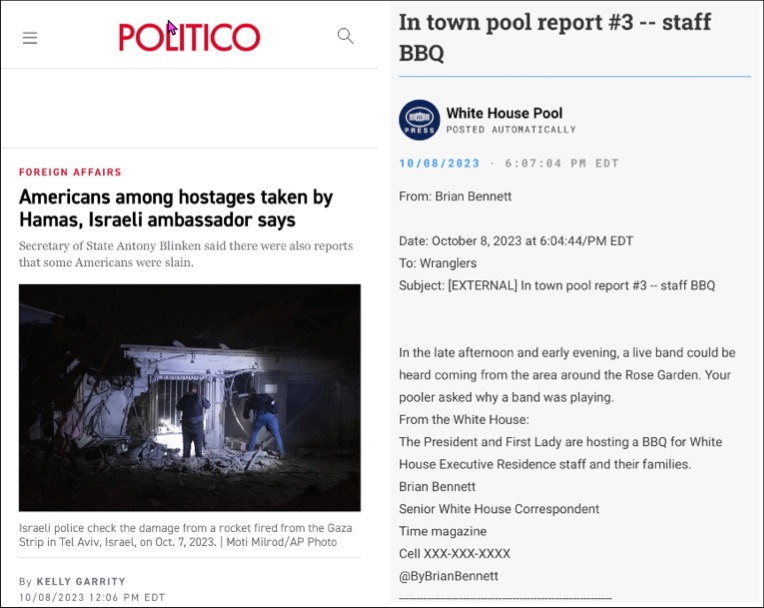The image size is (764, 608).
Task: Click the POLITICO logo
Action: [190, 37]
